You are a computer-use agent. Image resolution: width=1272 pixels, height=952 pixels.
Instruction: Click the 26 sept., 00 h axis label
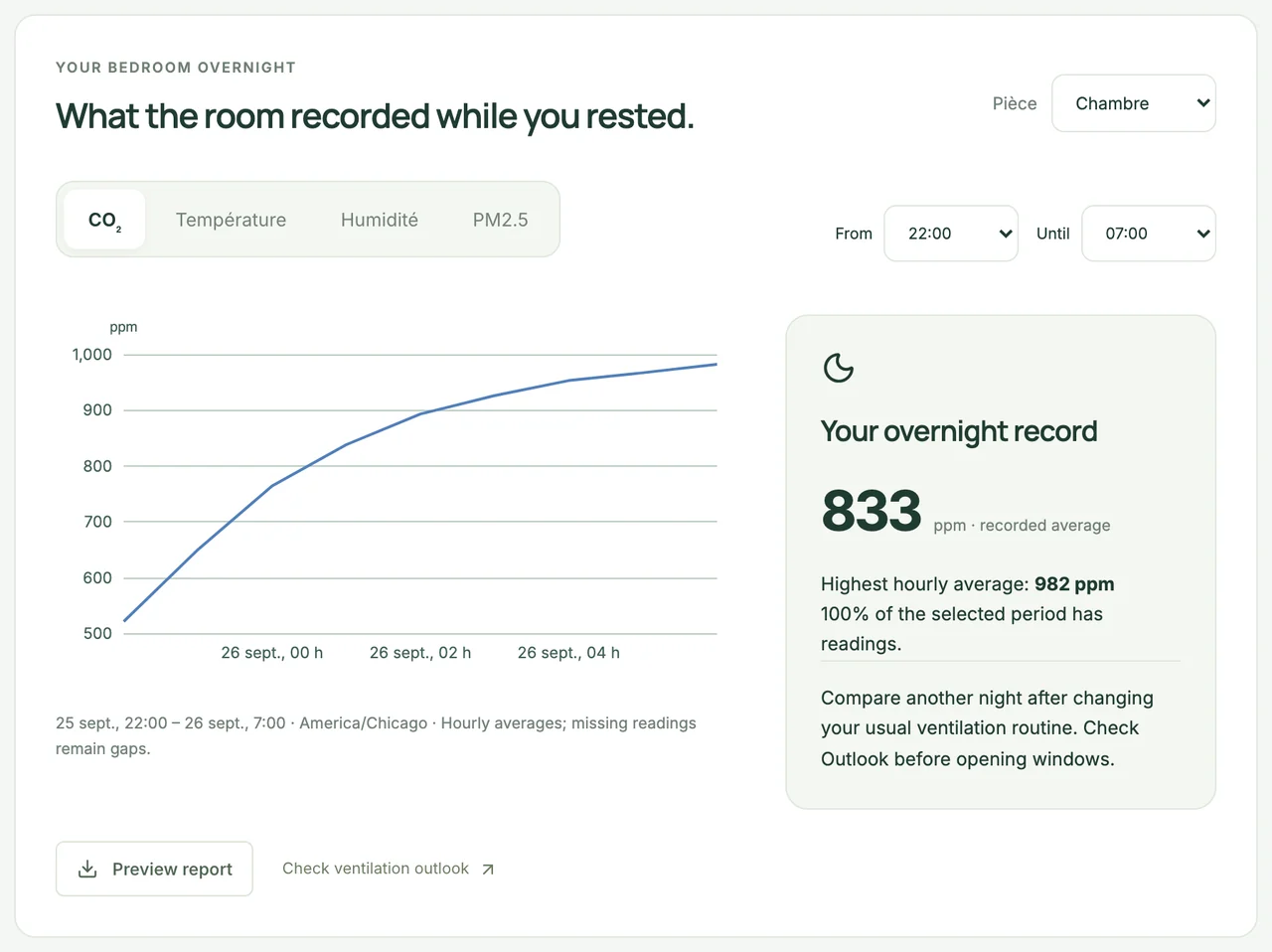tap(272, 653)
